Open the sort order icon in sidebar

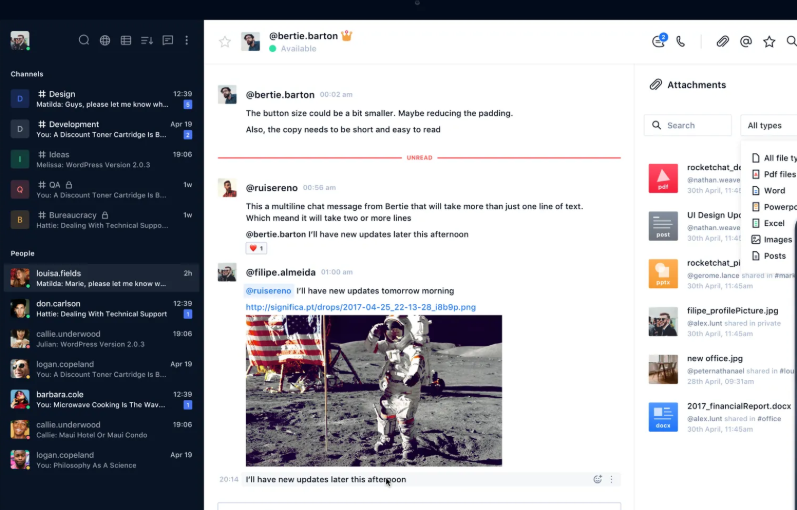pyautogui.click(x=147, y=40)
